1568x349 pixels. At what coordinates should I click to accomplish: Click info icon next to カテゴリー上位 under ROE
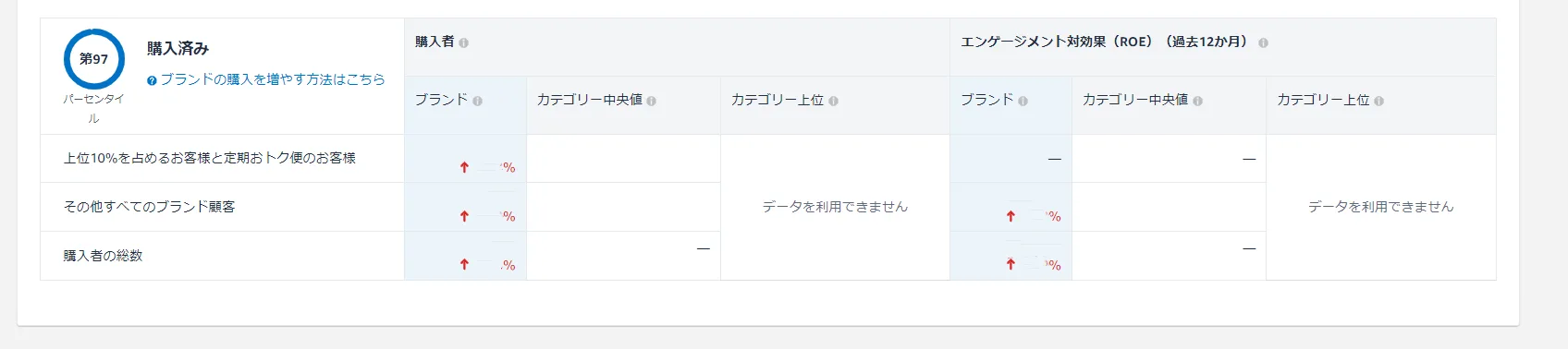[1378, 101]
